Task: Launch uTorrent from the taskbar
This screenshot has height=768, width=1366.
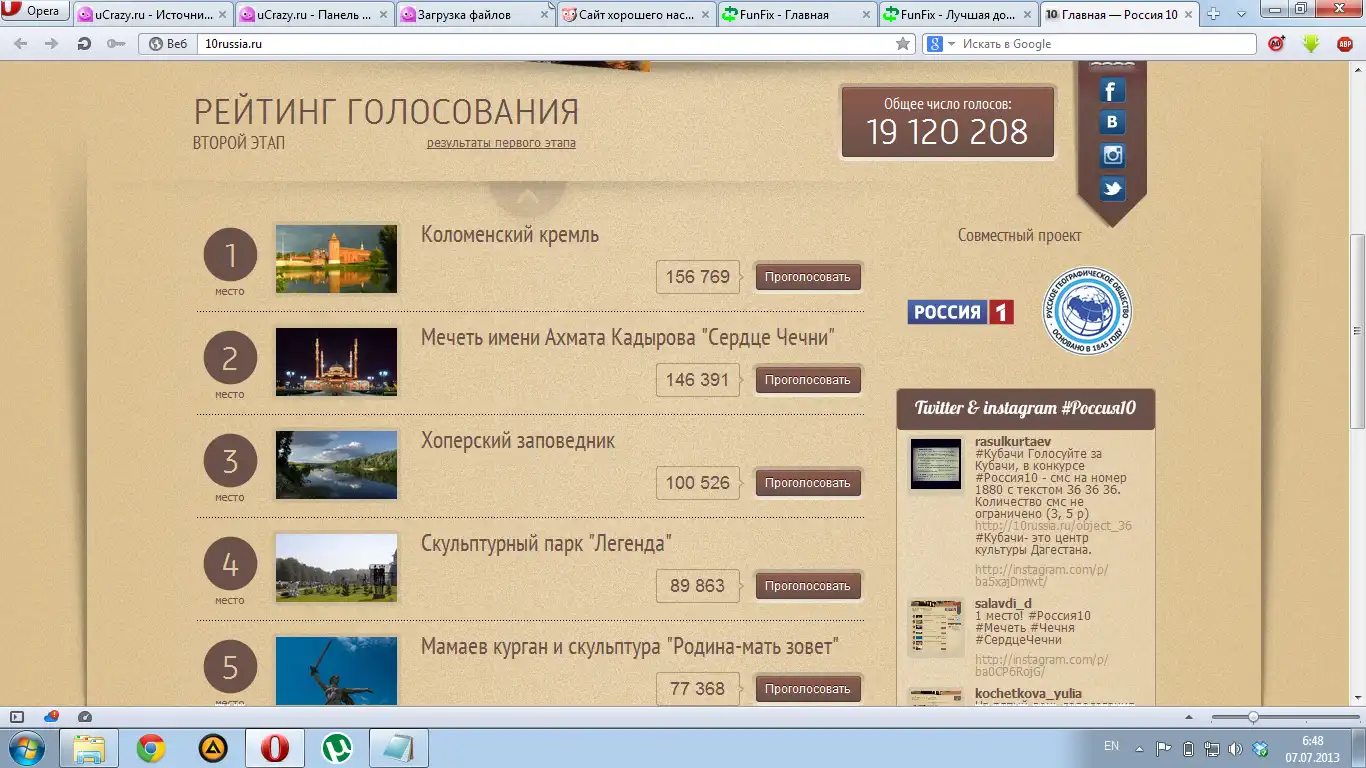Action: 337,748
